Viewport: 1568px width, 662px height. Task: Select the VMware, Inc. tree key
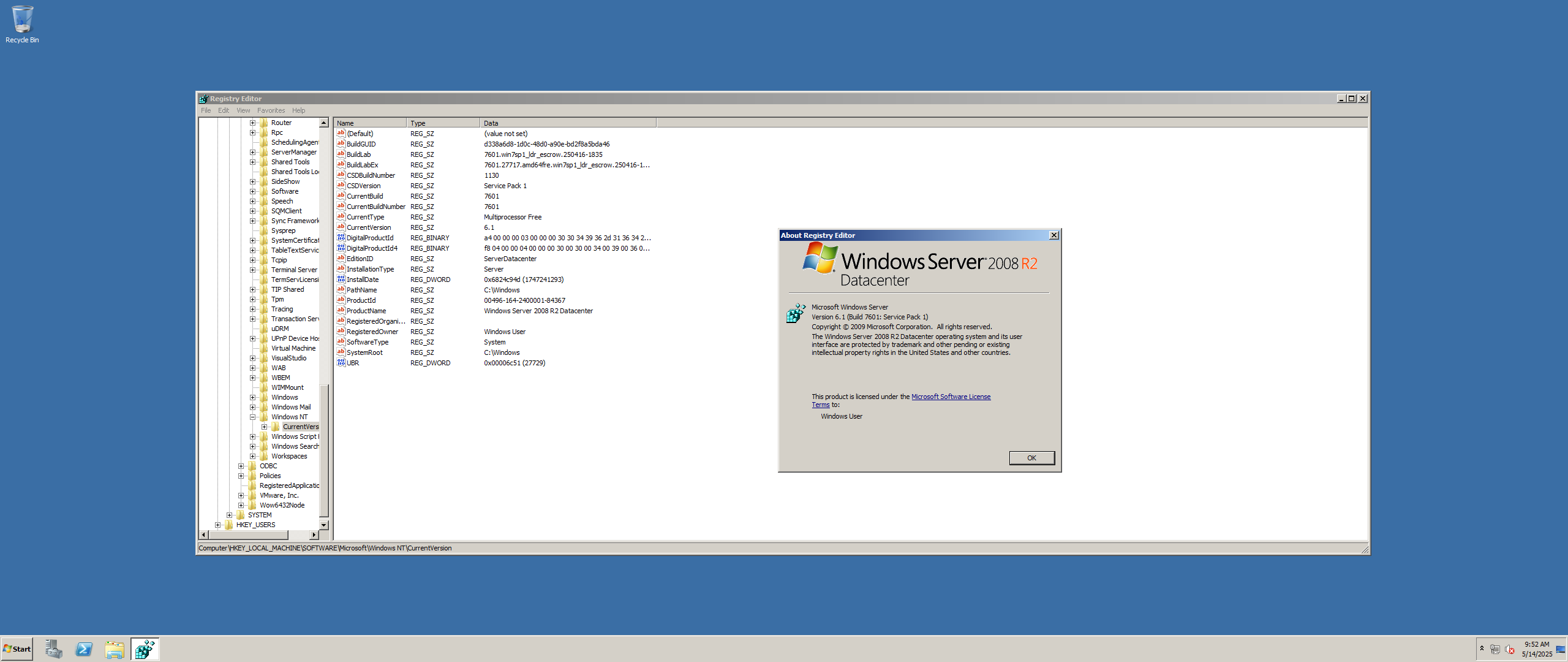(279, 495)
